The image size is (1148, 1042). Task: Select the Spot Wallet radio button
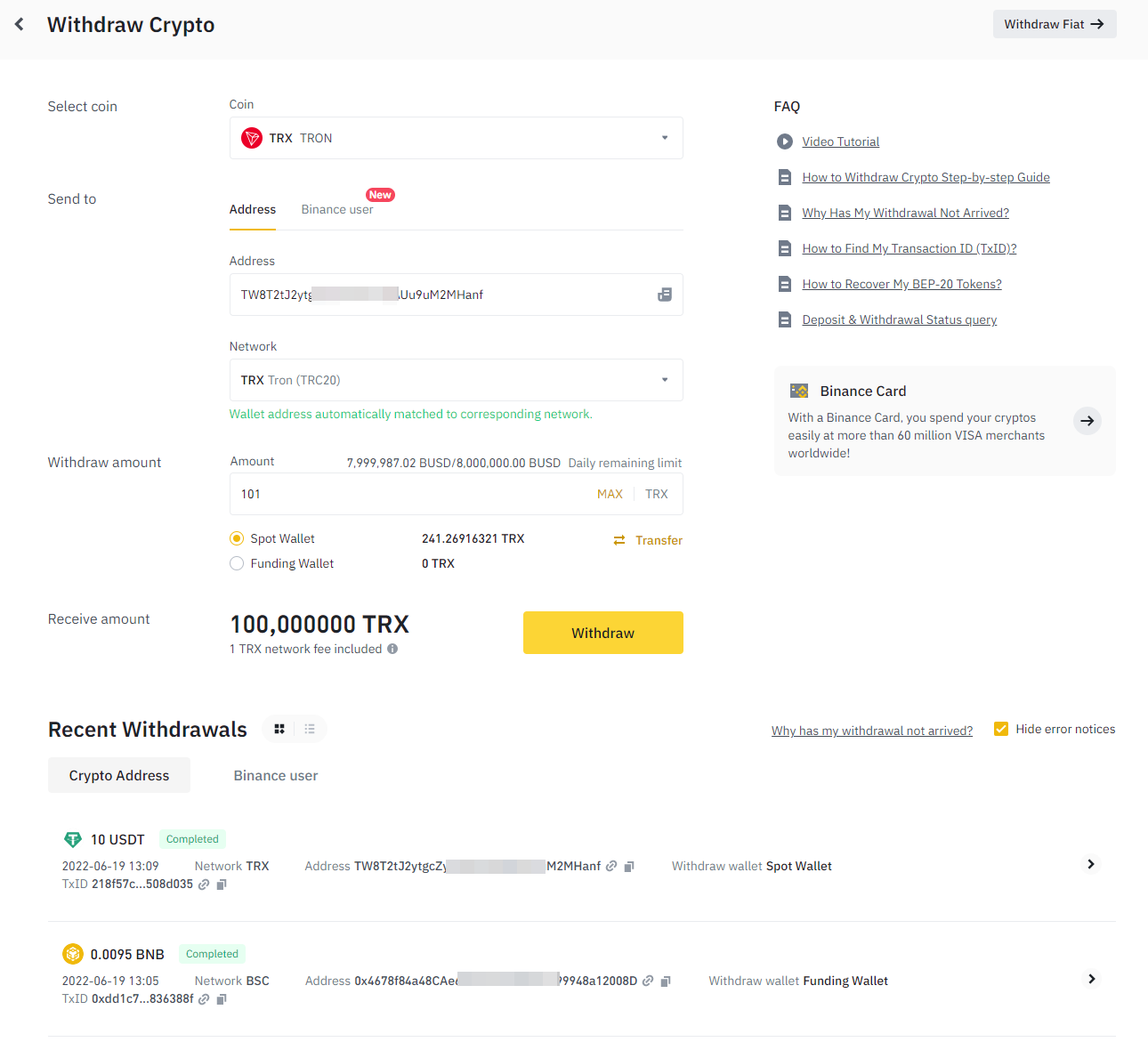pyautogui.click(x=237, y=538)
